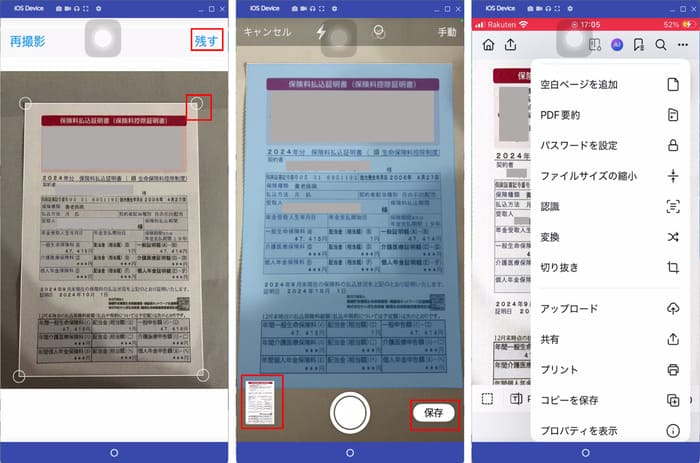This screenshot has width=700, height=463.
Task: Tap キャンセル in the middle window
Action: coord(267,32)
